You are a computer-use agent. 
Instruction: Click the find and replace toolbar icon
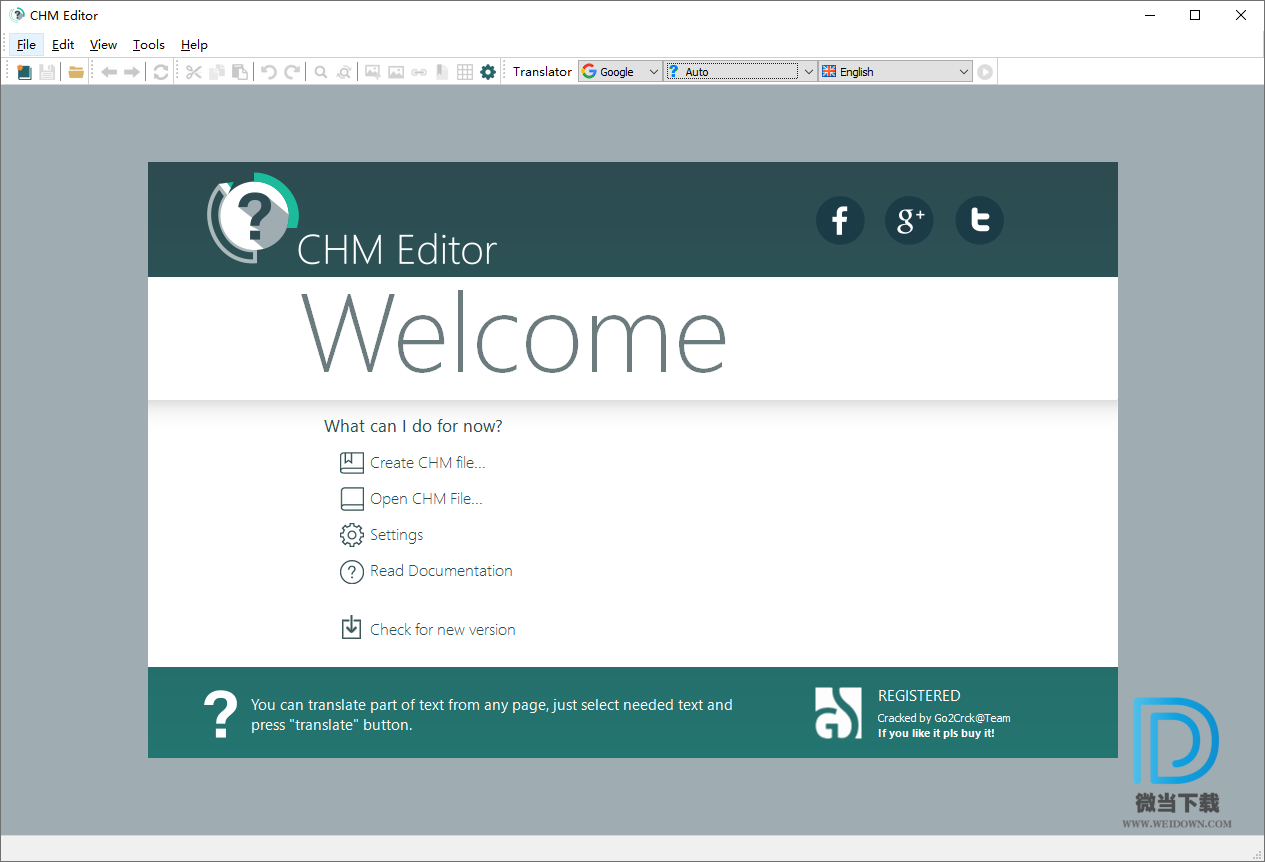[x=344, y=72]
